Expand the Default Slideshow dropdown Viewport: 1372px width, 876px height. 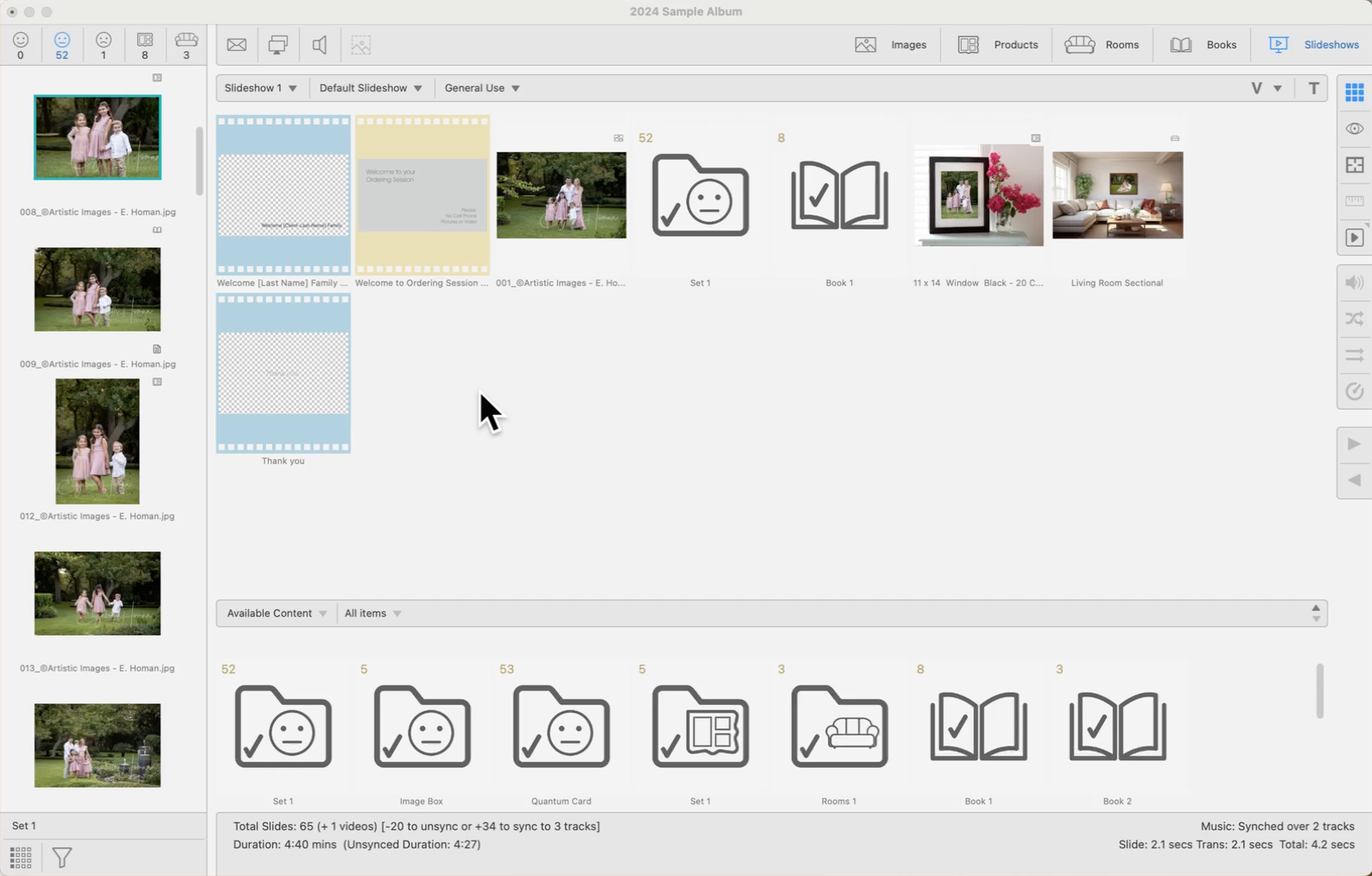371,88
